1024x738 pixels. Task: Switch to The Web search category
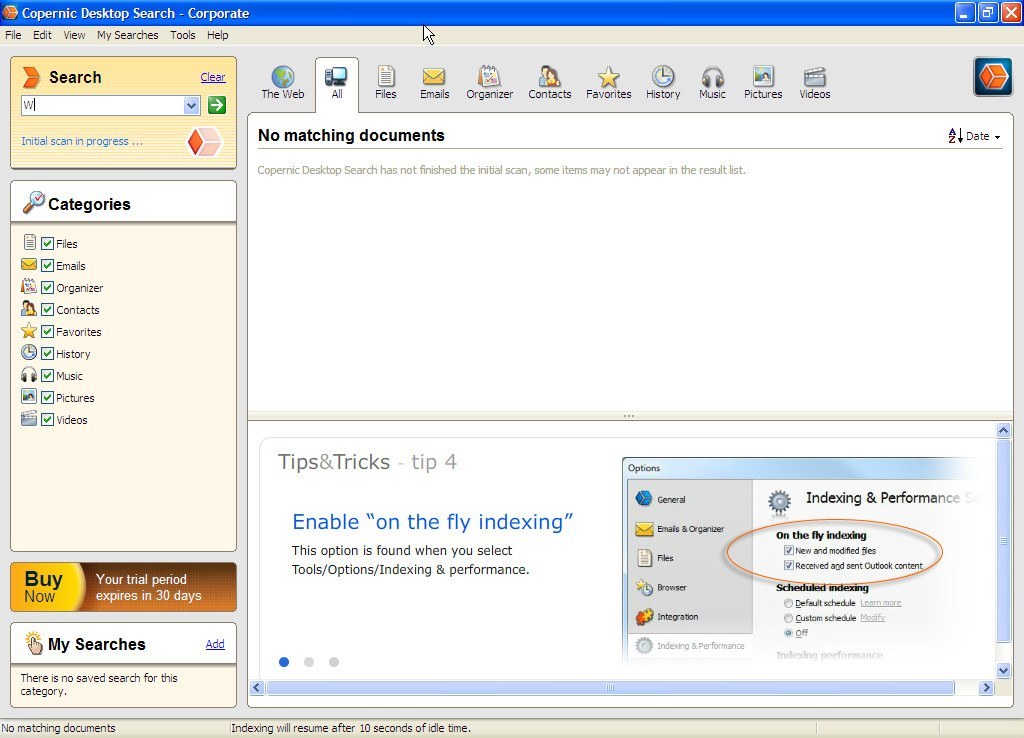[283, 82]
